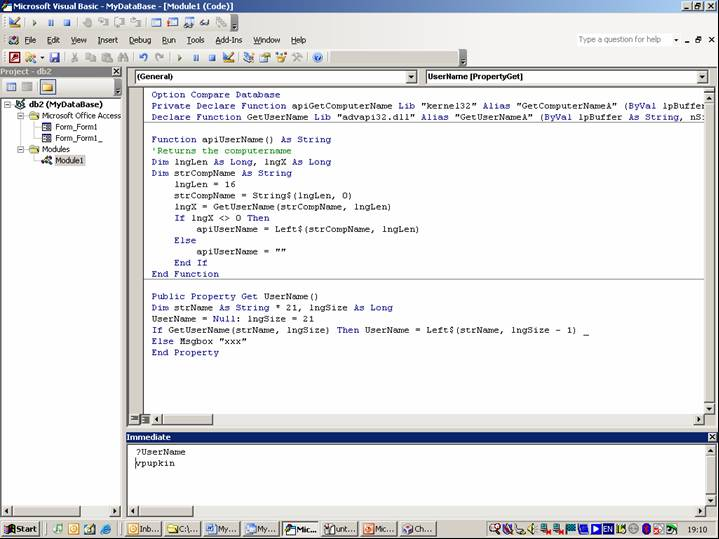Open the Debug menu
The image size is (719, 539).
click(138, 40)
